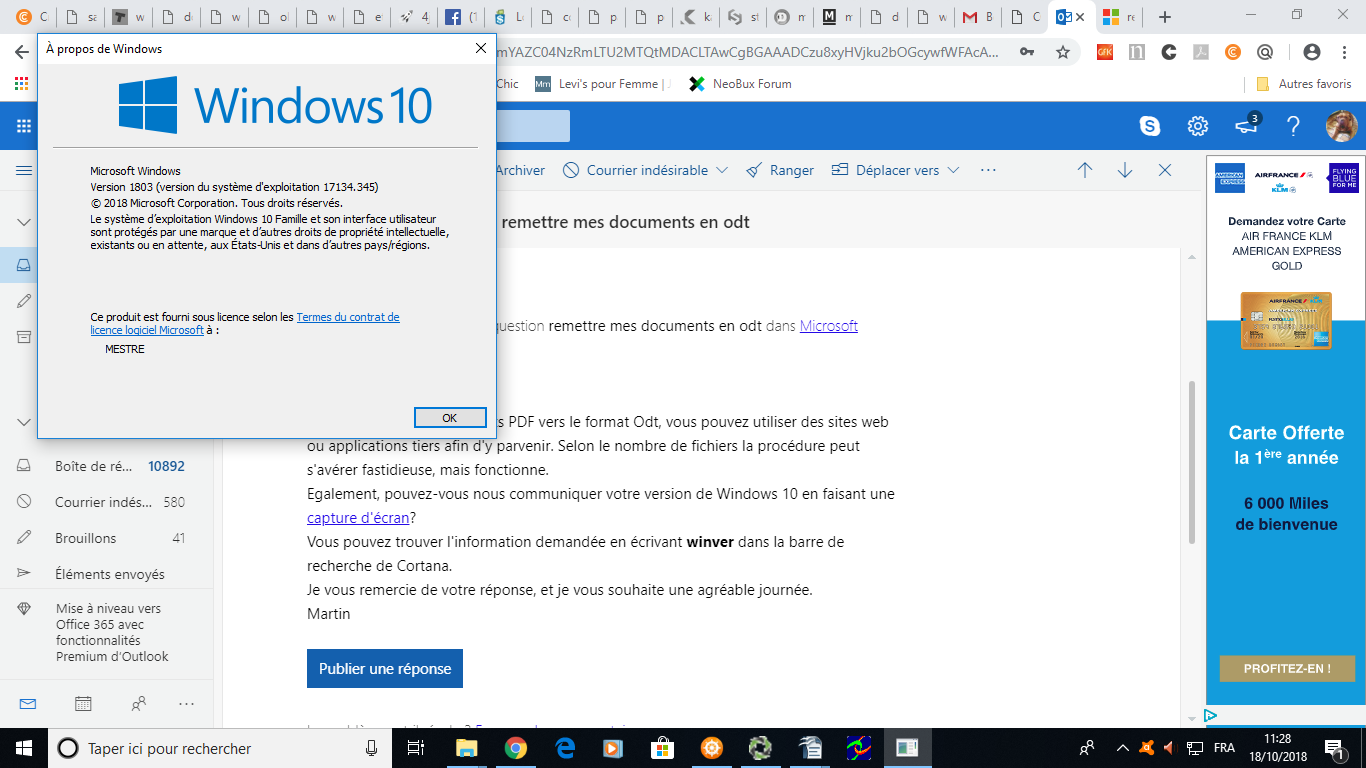Open the Outlook app launcher grid
This screenshot has height=768, width=1366.
(24, 126)
